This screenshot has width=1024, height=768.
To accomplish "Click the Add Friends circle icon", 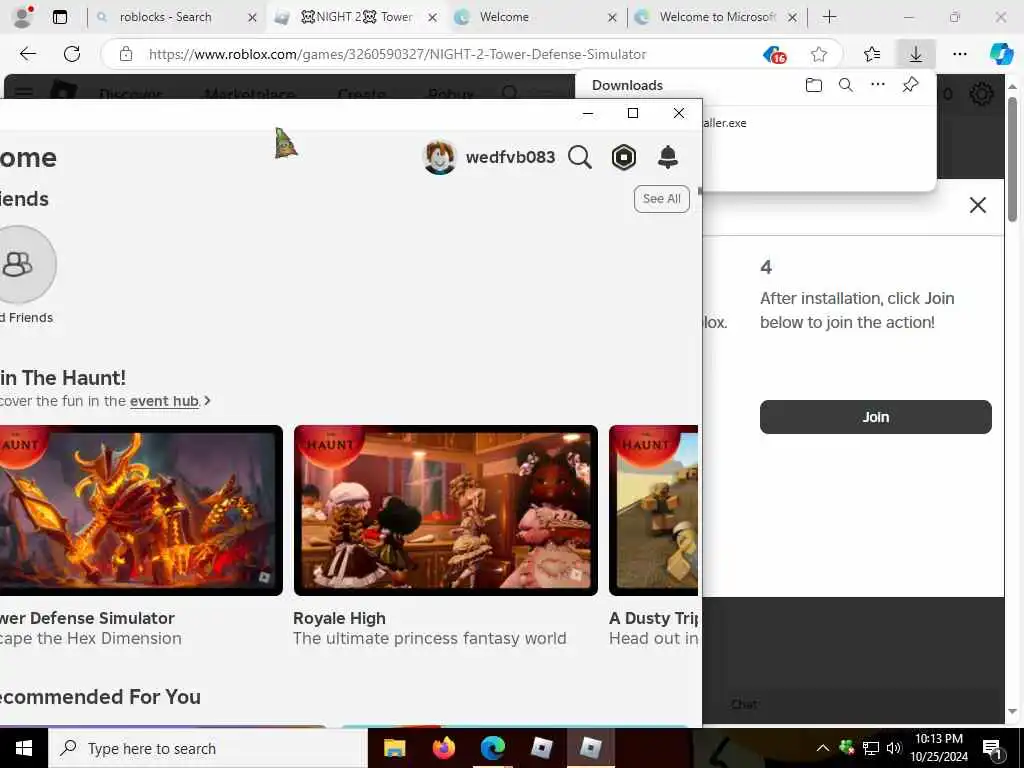I will 18,264.
